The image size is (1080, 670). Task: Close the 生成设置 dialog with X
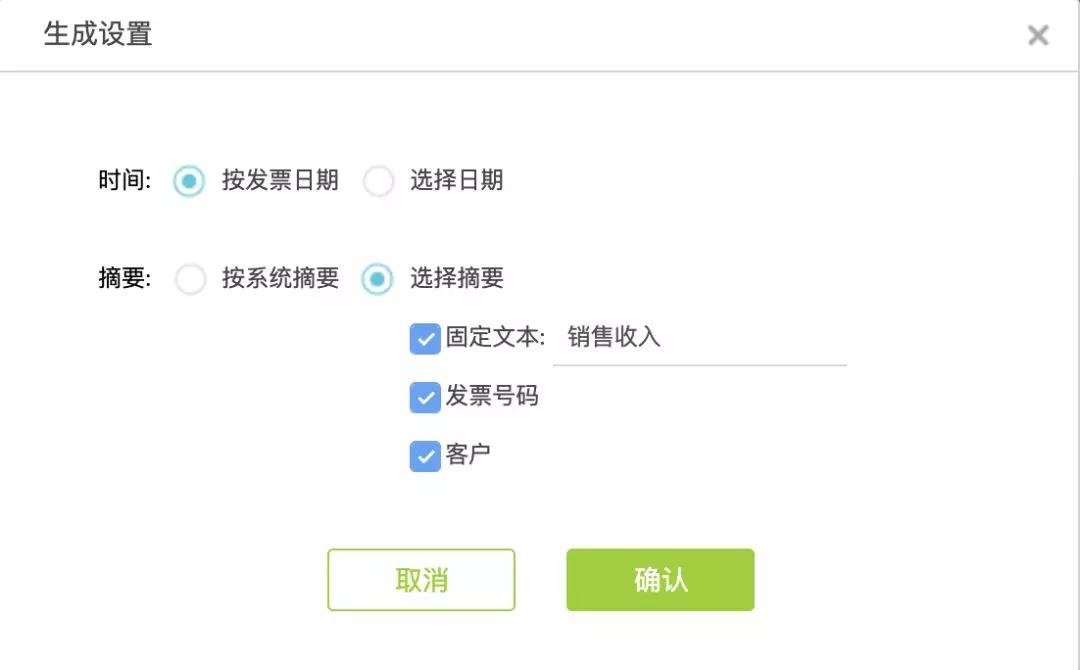click(x=1038, y=35)
